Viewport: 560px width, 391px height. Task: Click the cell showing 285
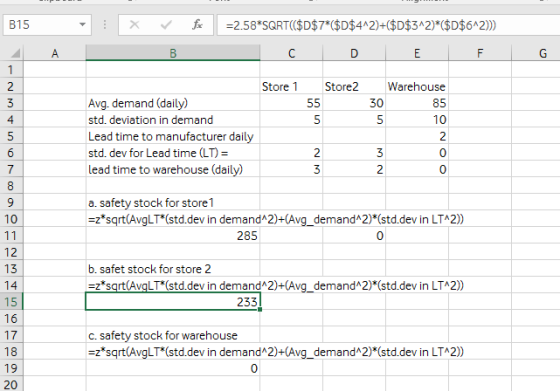tap(173, 236)
